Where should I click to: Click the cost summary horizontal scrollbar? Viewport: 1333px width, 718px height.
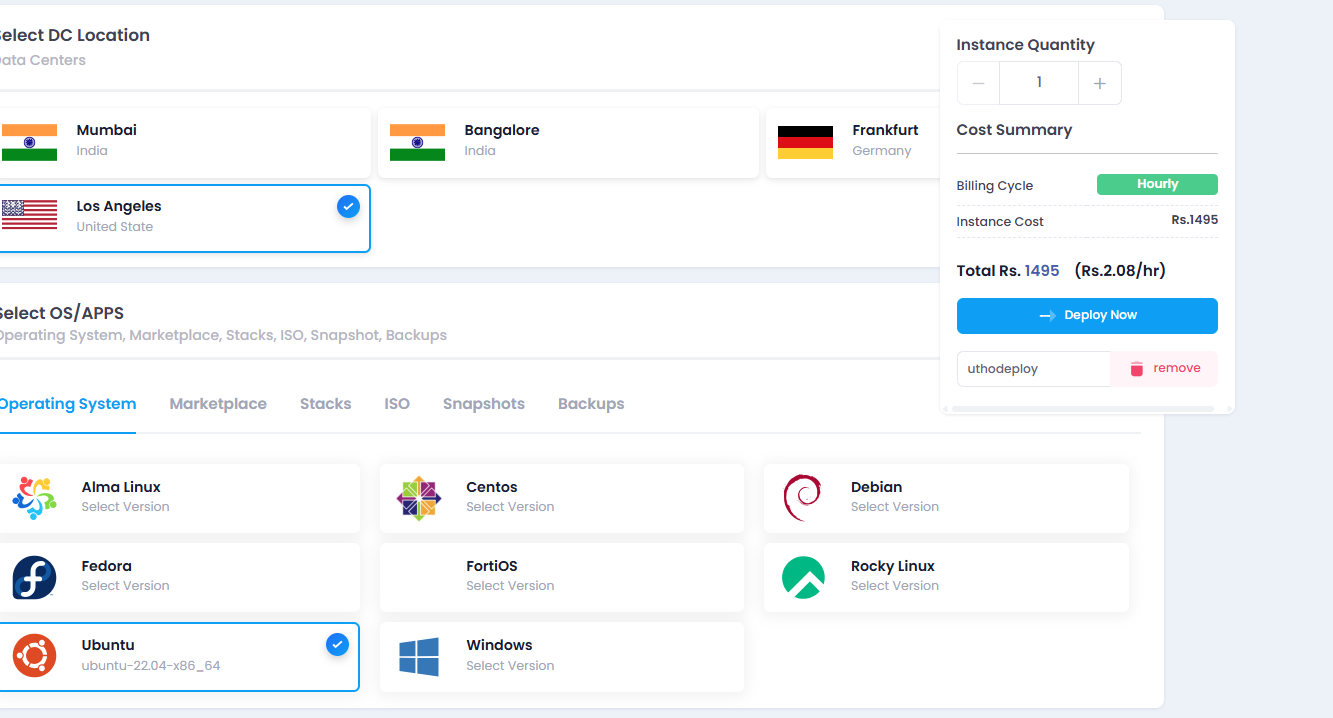point(1082,409)
